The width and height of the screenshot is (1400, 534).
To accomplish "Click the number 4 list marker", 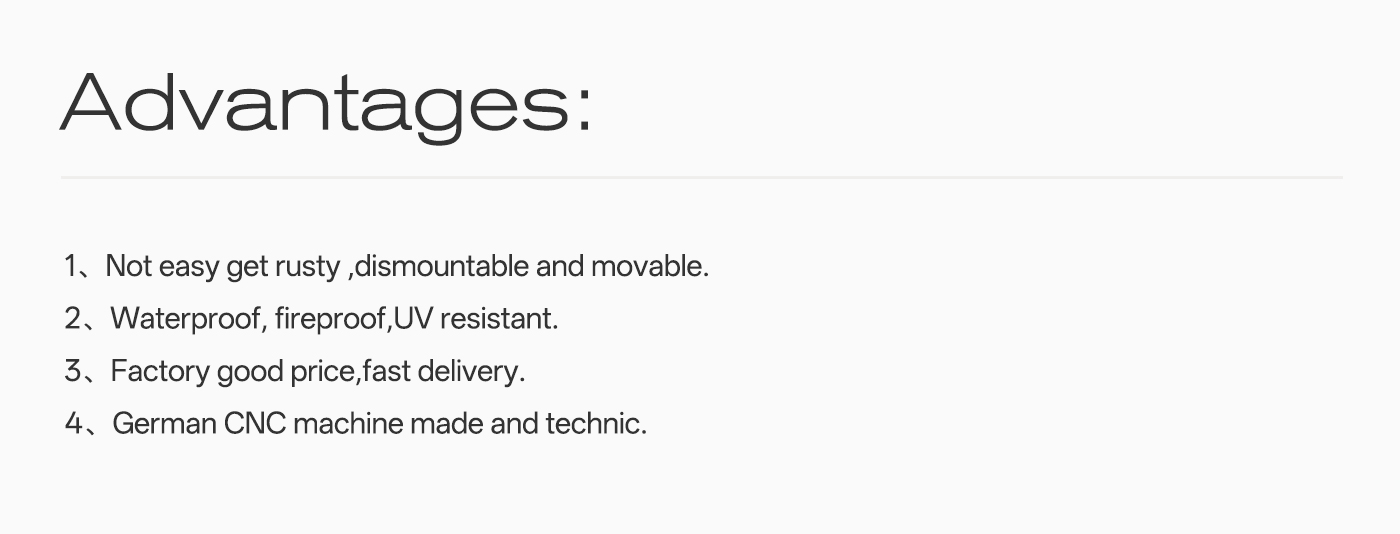I will pos(73,424).
